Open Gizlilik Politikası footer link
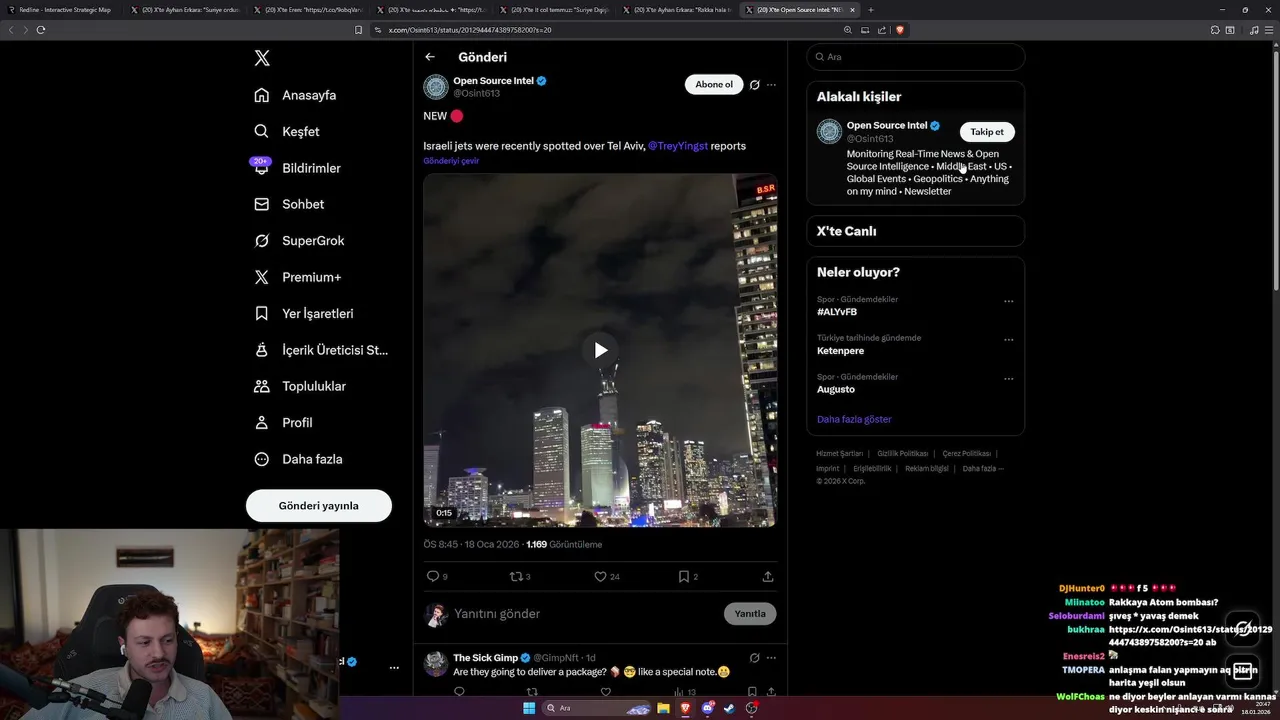The height and width of the screenshot is (720, 1280). tap(903, 454)
